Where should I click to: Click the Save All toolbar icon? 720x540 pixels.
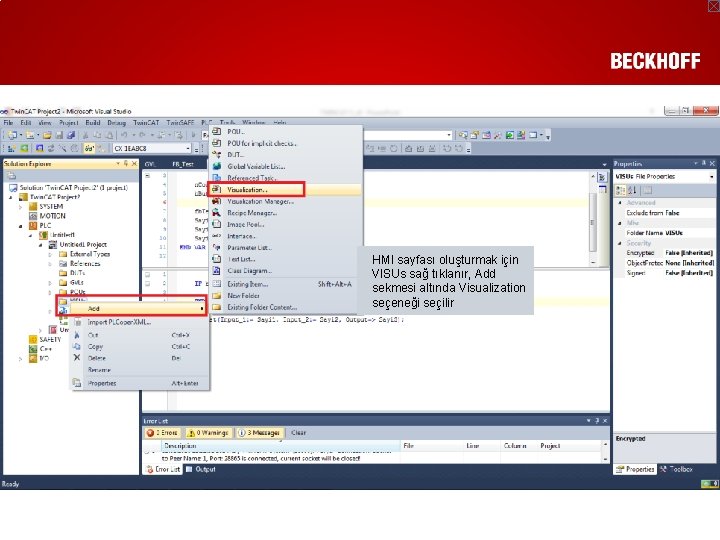pos(71,135)
